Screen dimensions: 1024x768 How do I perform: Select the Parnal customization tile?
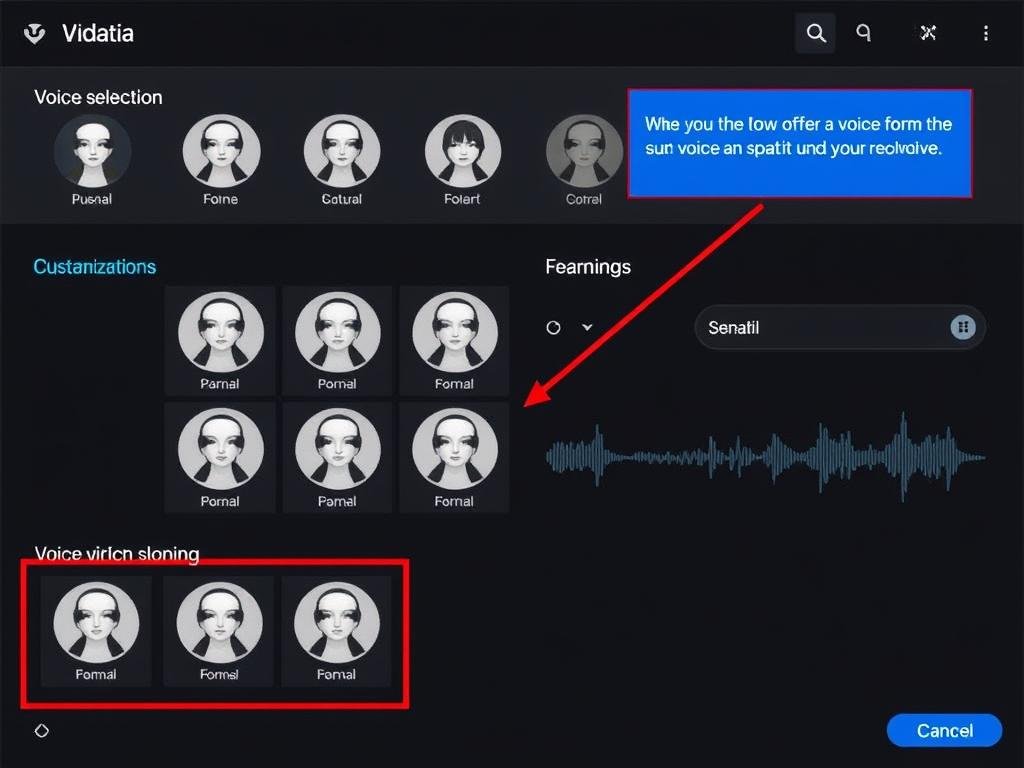[220, 338]
